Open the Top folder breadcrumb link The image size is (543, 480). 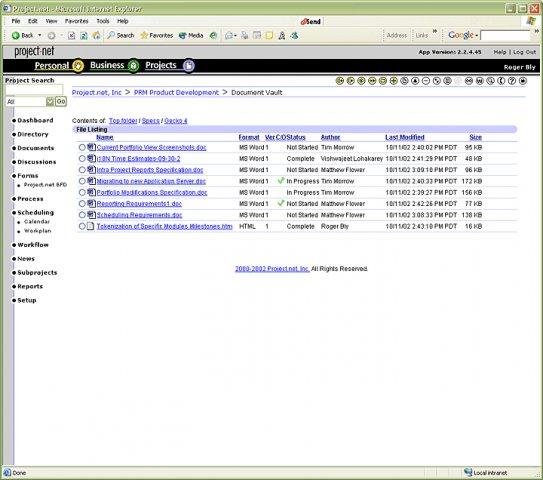point(123,121)
